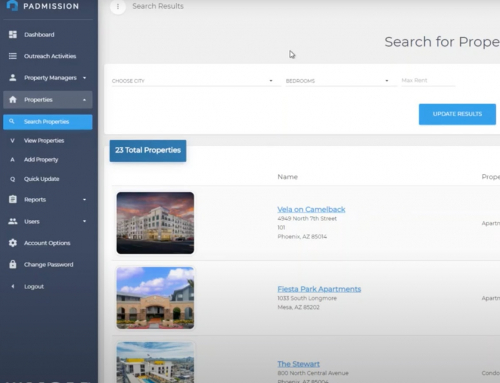Click the A icon beside Add Property
This screenshot has width=500, height=383.
tap(12, 160)
